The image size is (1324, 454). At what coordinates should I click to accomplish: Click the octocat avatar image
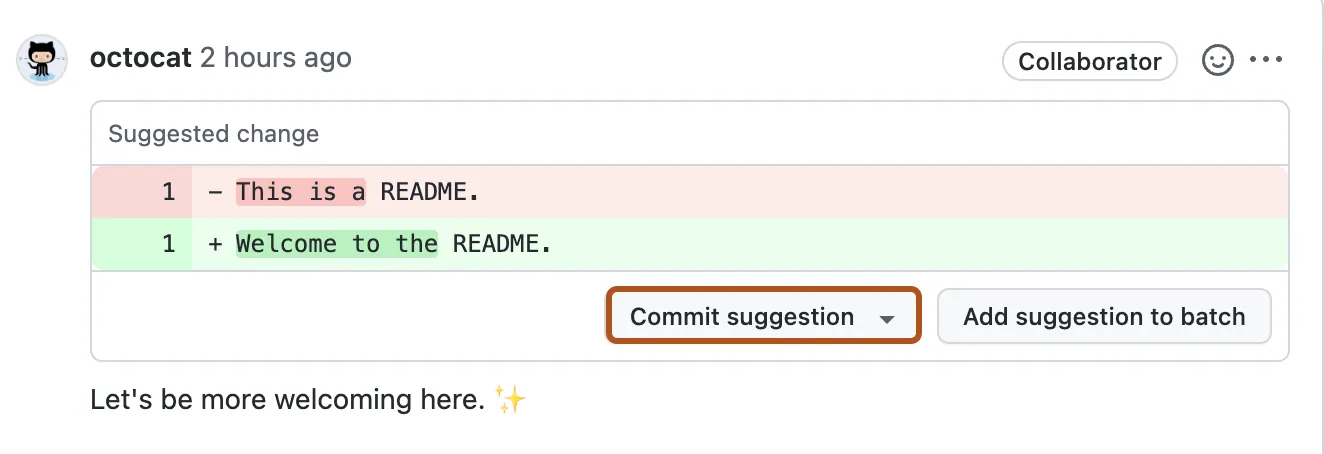point(42,60)
